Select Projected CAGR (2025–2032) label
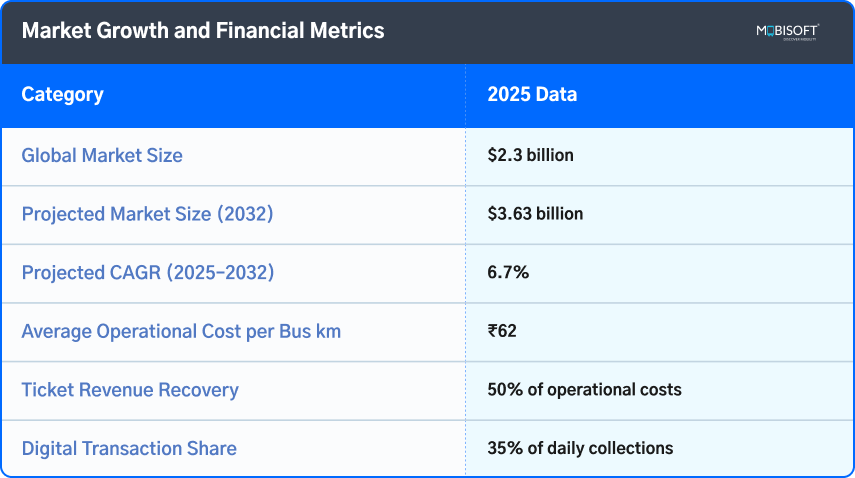The height and width of the screenshot is (478, 855). tap(148, 272)
